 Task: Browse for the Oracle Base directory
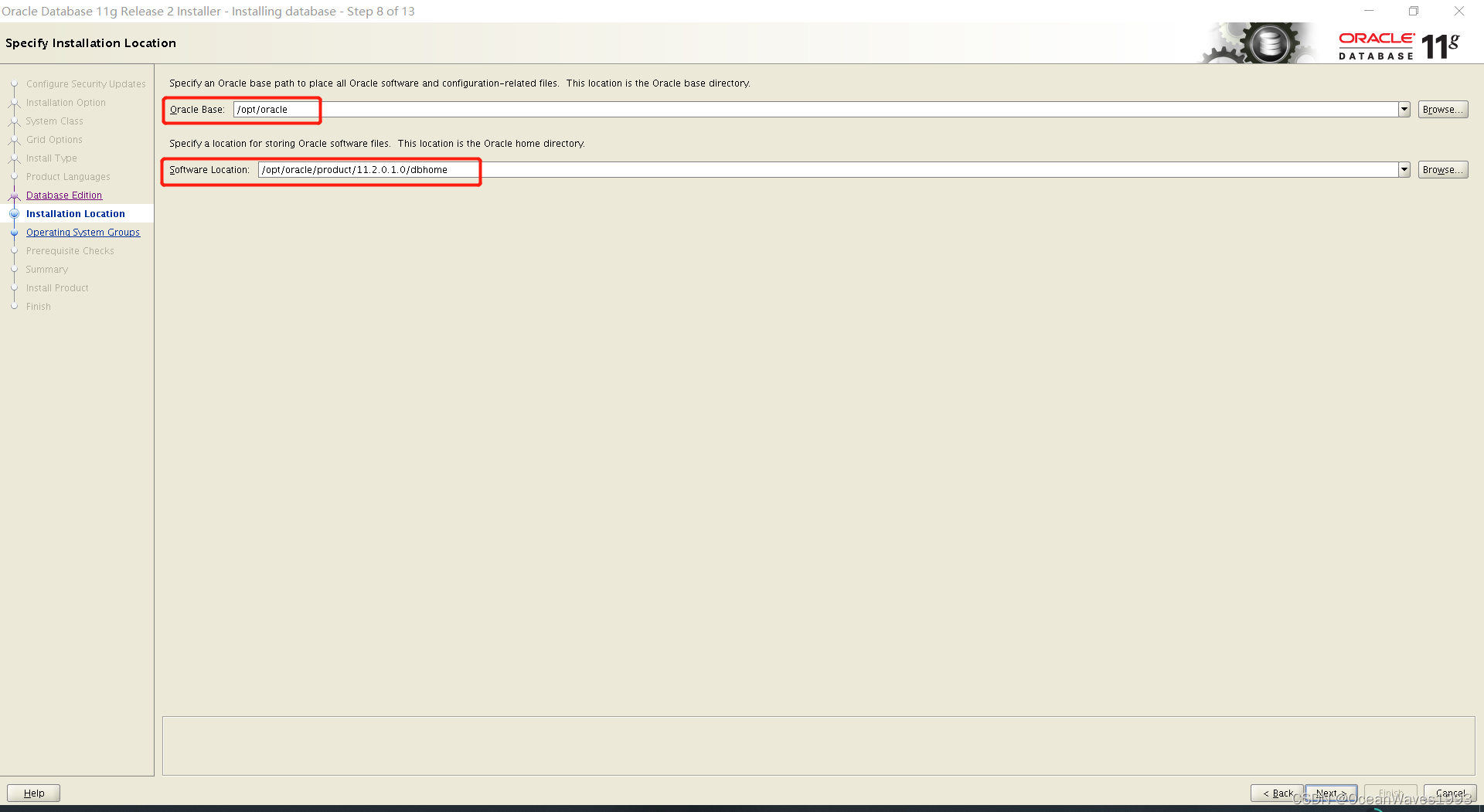[1442, 110]
